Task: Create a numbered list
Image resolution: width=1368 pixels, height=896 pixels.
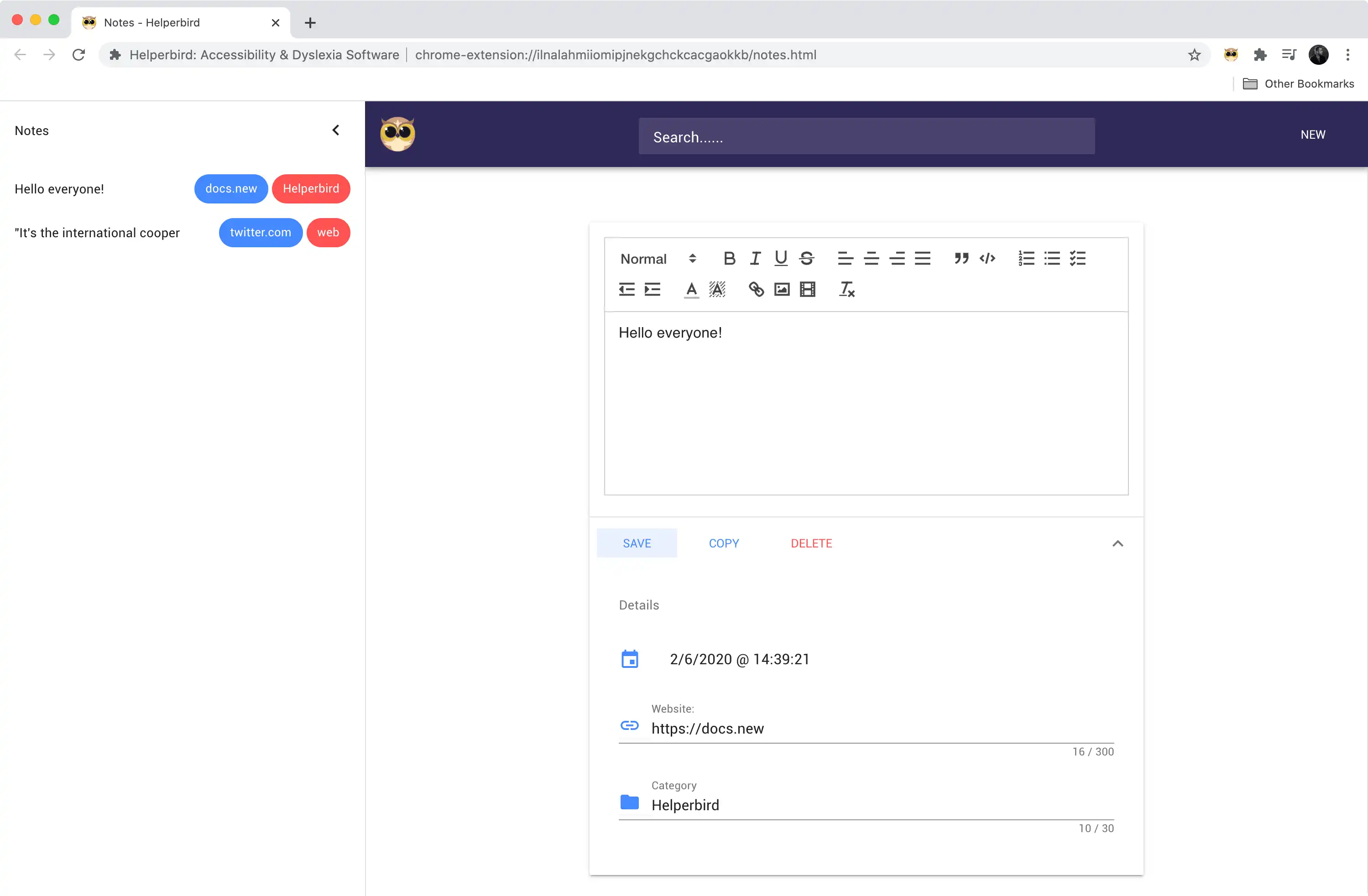Action: 1026,259
